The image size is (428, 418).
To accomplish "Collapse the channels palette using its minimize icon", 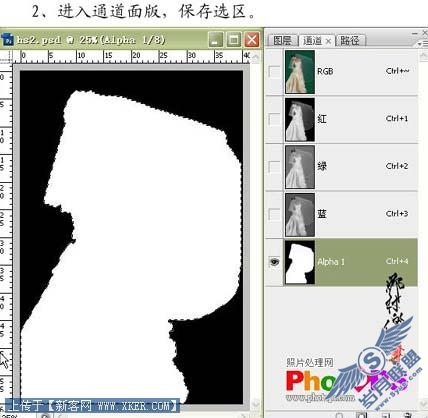I will point(414,33).
